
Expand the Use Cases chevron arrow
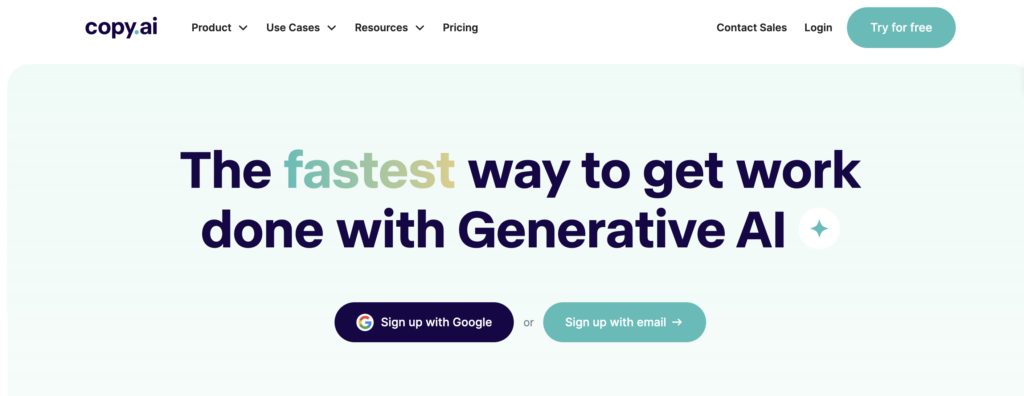[332, 28]
